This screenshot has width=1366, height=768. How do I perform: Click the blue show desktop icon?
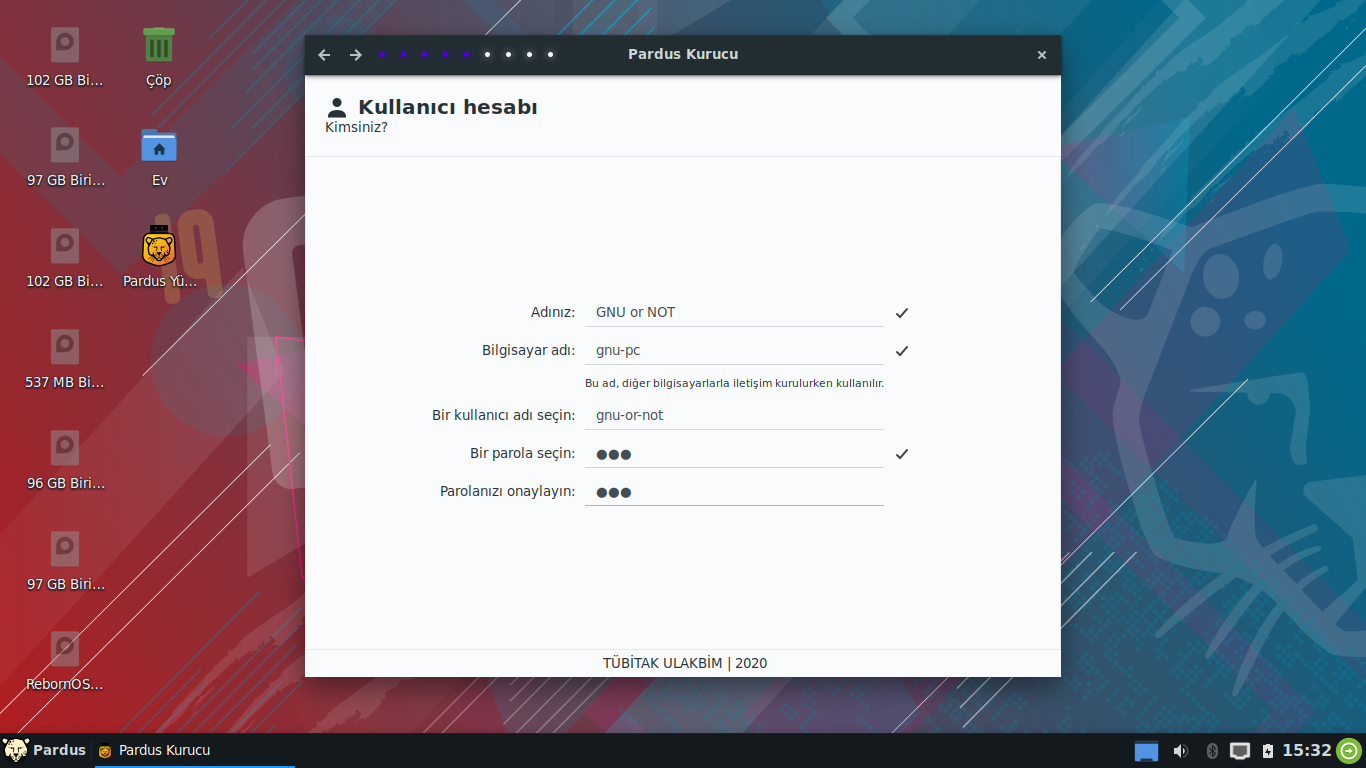1146,751
